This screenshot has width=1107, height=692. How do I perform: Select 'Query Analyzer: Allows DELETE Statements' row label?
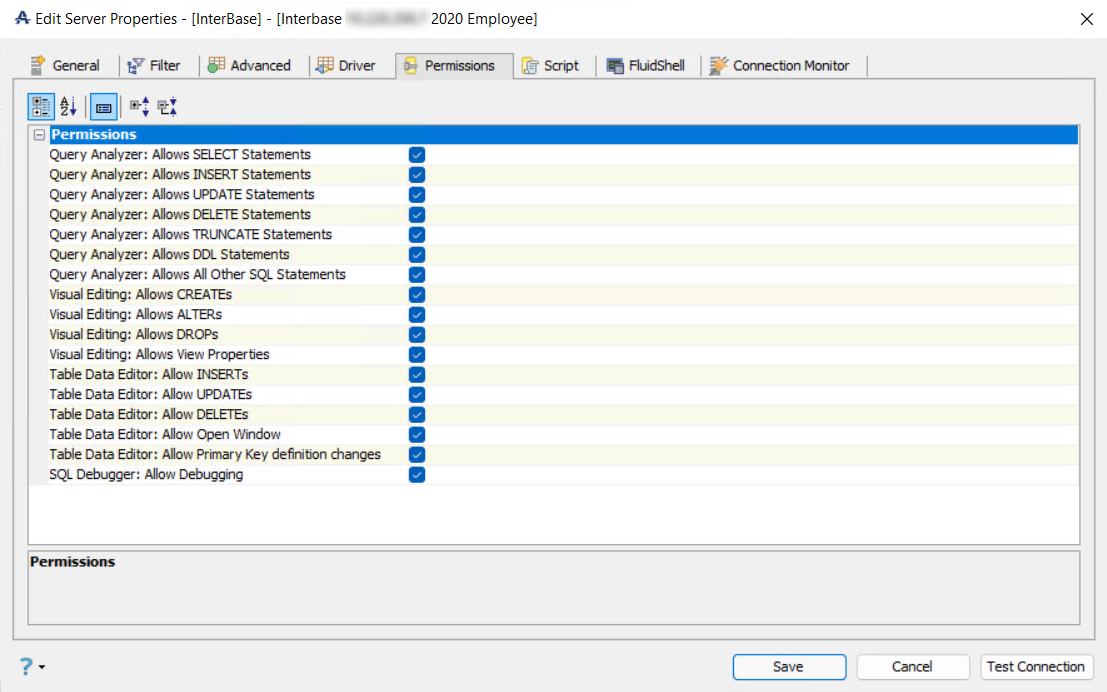180,215
